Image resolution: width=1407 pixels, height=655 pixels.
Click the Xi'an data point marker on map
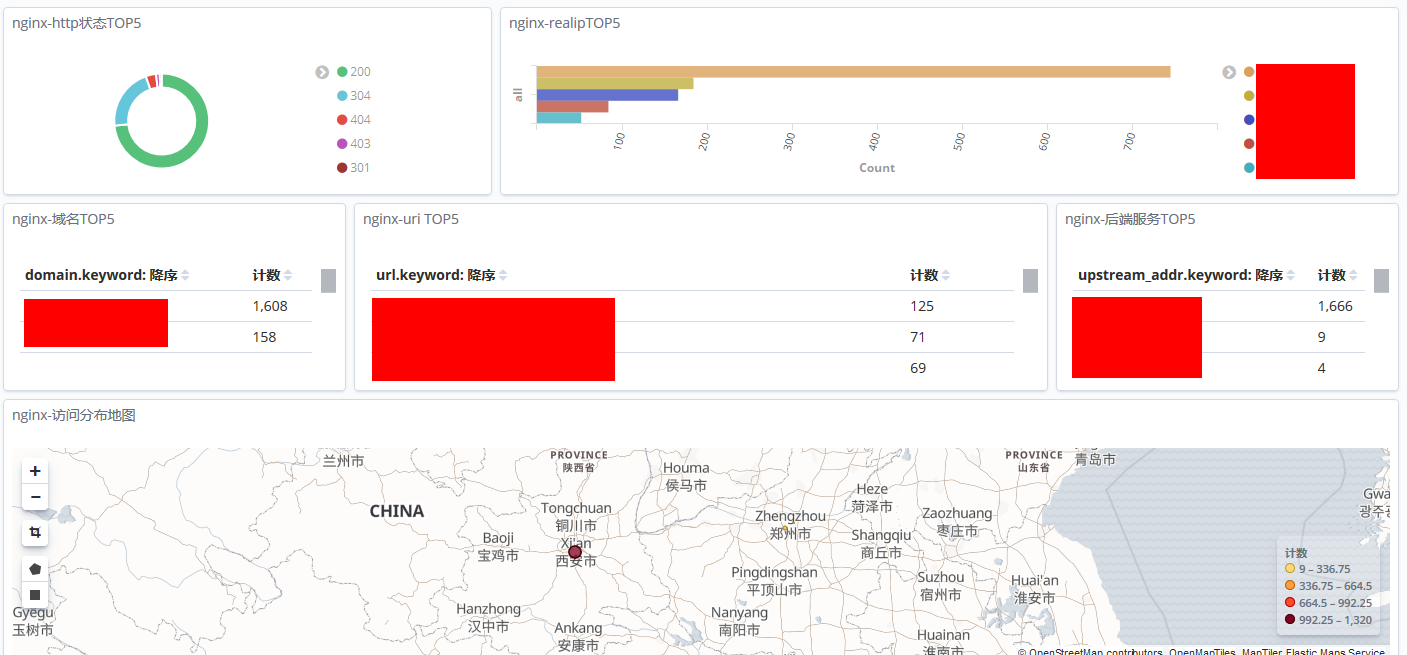[575, 552]
